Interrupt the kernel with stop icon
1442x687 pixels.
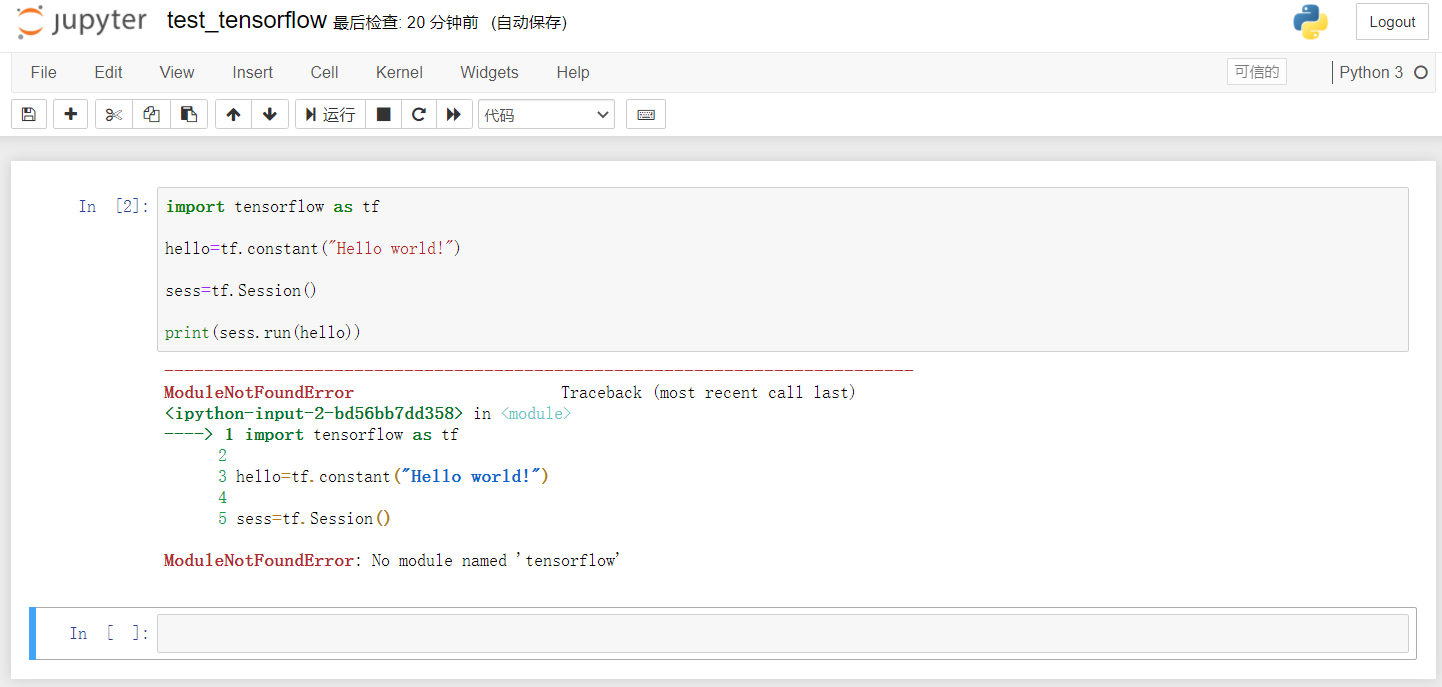pyautogui.click(x=383, y=114)
